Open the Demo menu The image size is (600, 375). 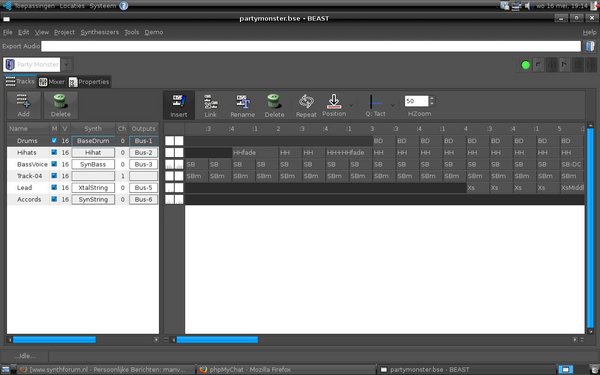point(154,32)
